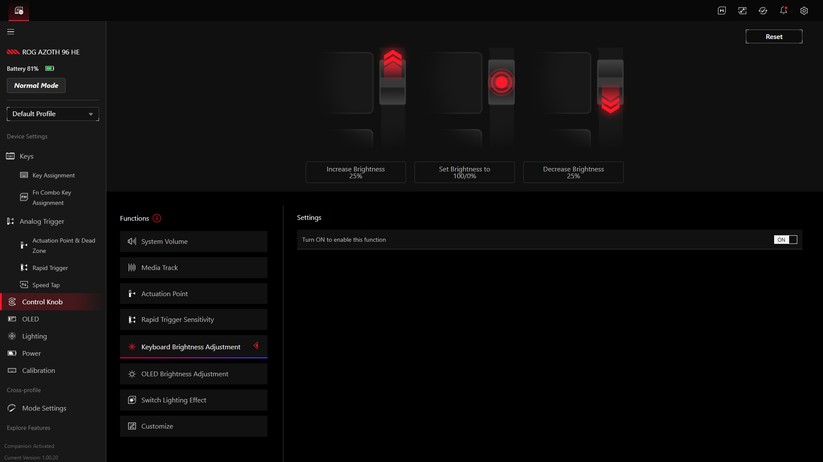Toggle the enable function ON switch
The width and height of the screenshot is (823, 462).
(785, 239)
